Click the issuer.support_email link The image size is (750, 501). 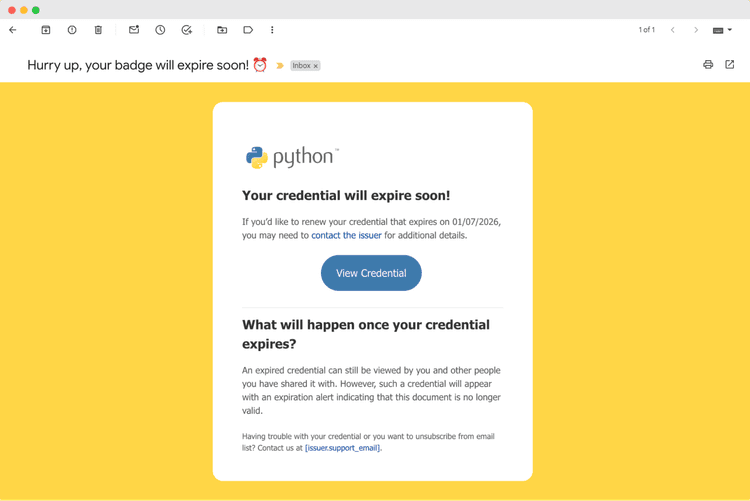(343, 448)
